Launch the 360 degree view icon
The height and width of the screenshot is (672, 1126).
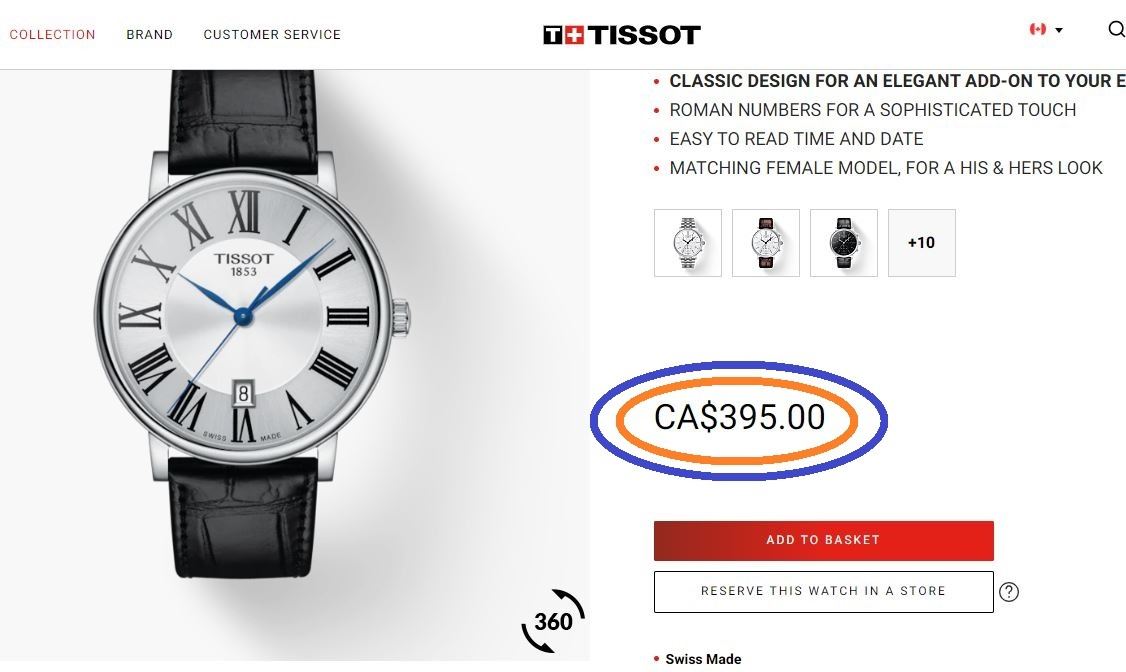tap(553, 621)
